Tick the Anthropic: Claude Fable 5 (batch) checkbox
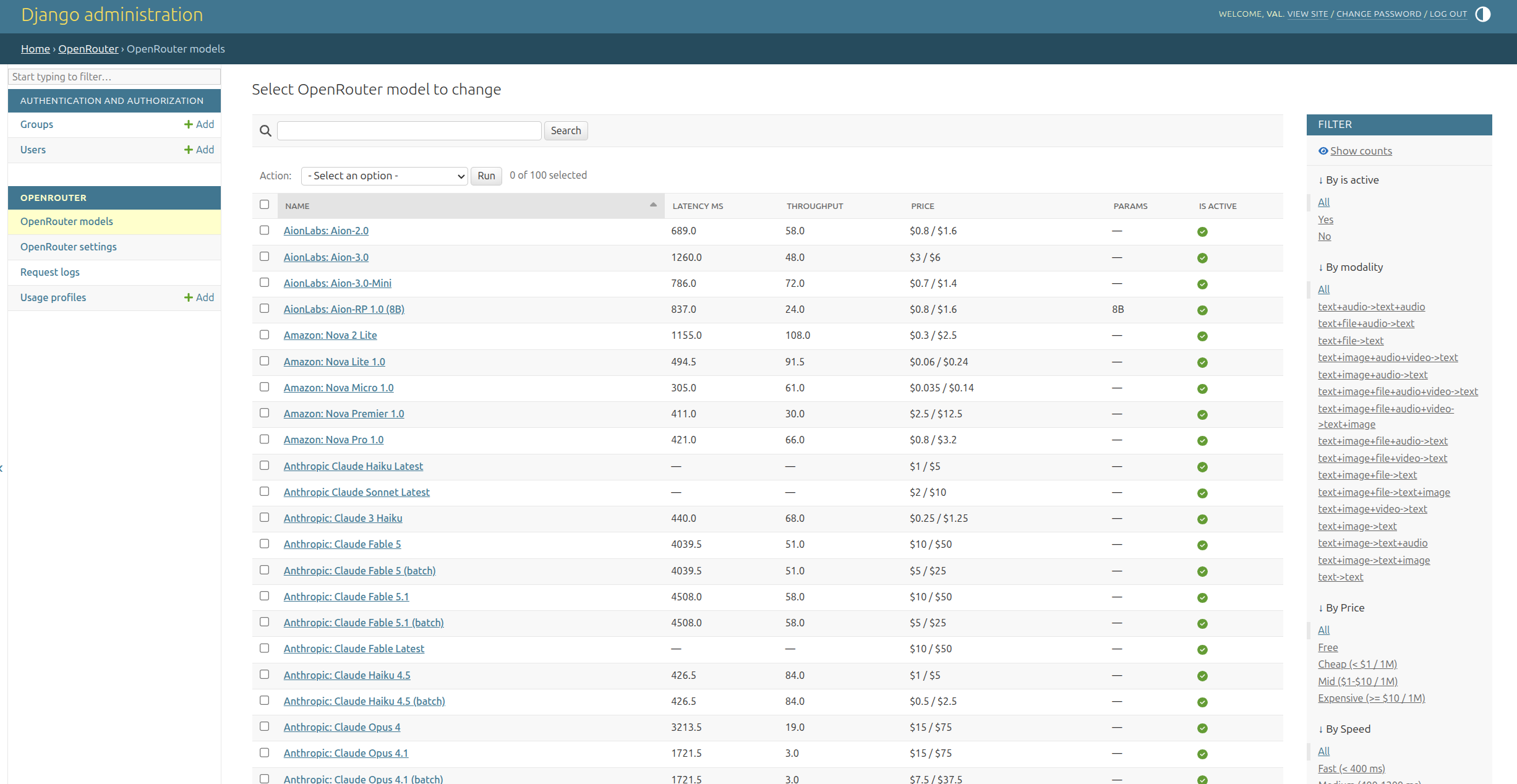This screenshot has width=1517, height=784. point(264,570)
